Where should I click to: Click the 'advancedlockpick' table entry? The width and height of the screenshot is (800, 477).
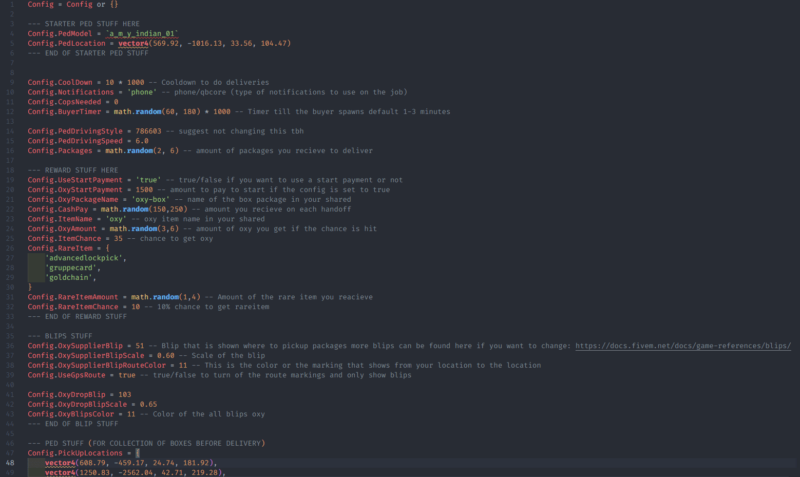point(85,258)
